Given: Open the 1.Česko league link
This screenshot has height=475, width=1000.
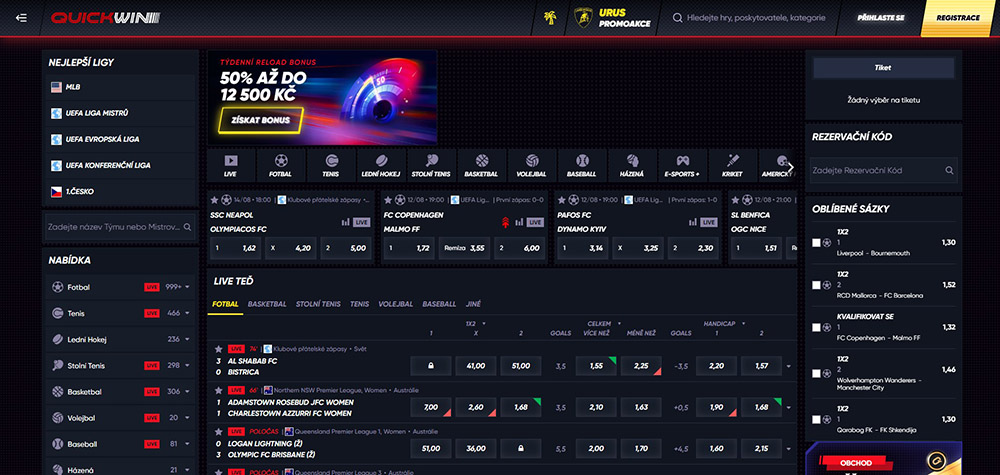Looking at the screenshot, I should pos(120,191).
